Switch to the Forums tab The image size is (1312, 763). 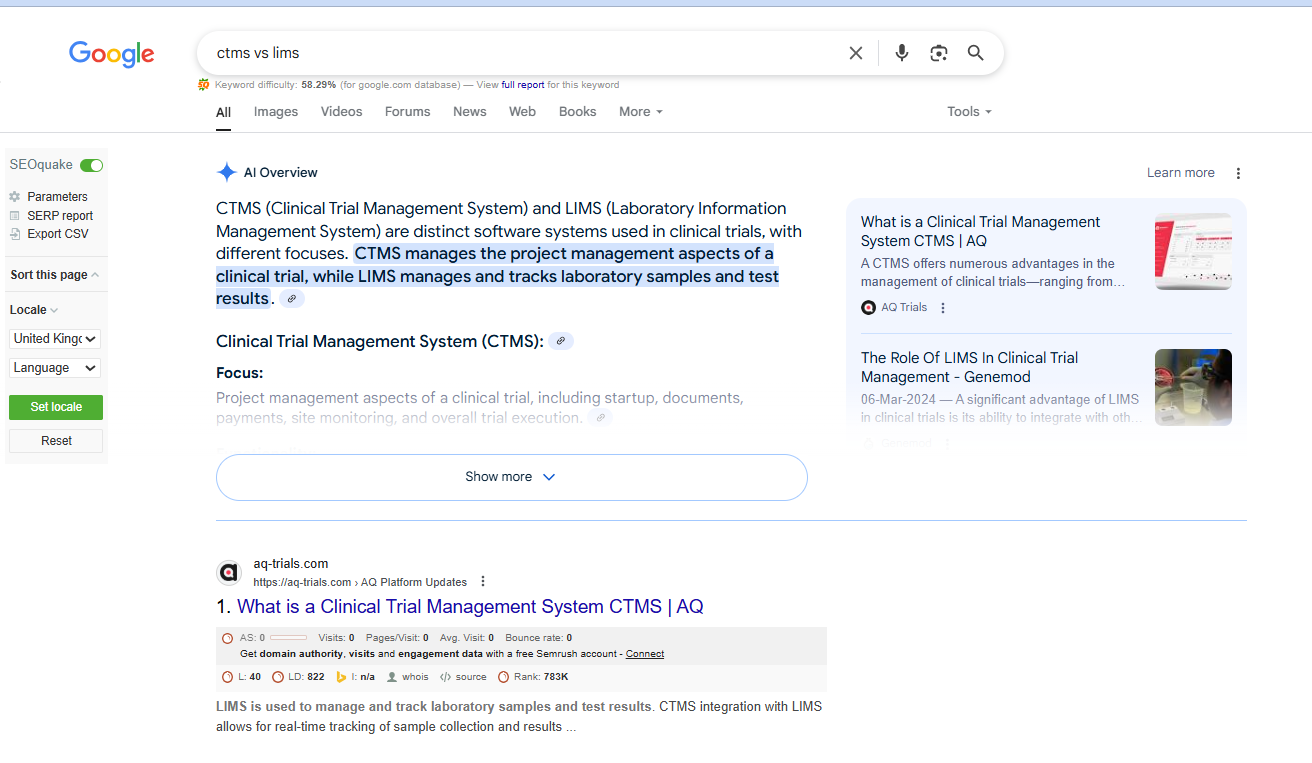click(408, 112)
